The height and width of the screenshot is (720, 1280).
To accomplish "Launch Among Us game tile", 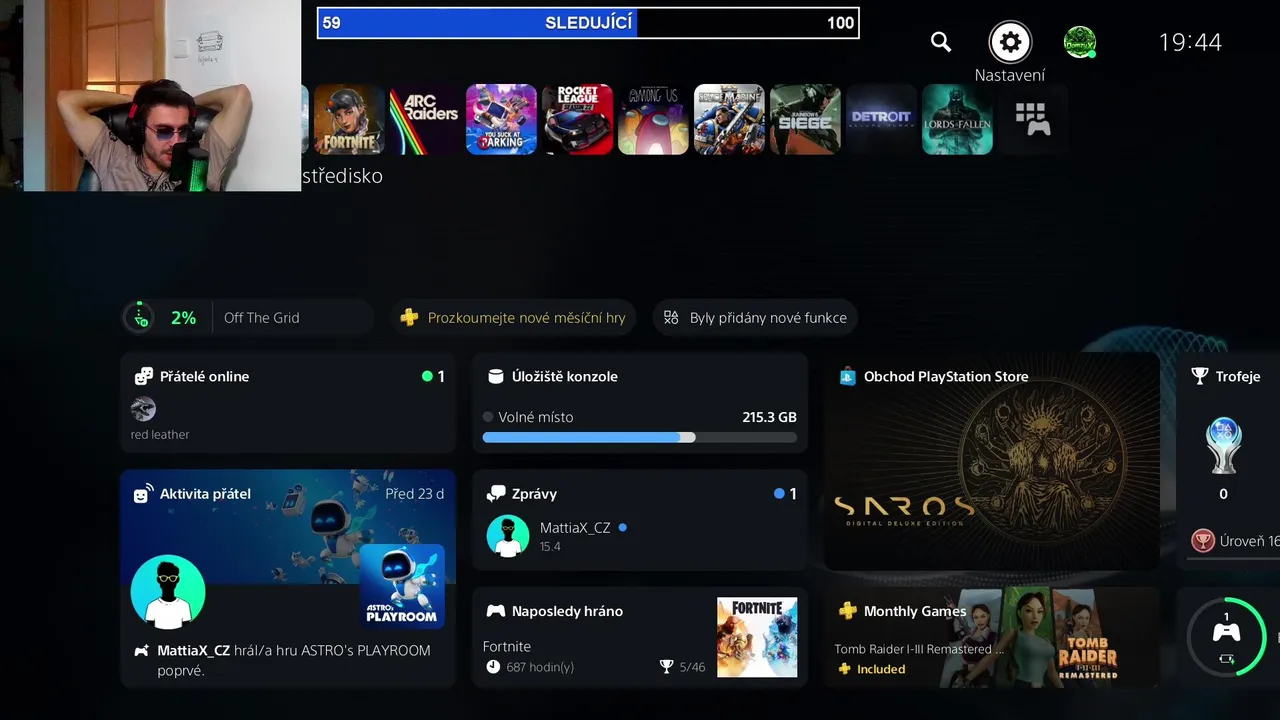I will (653, 119).
